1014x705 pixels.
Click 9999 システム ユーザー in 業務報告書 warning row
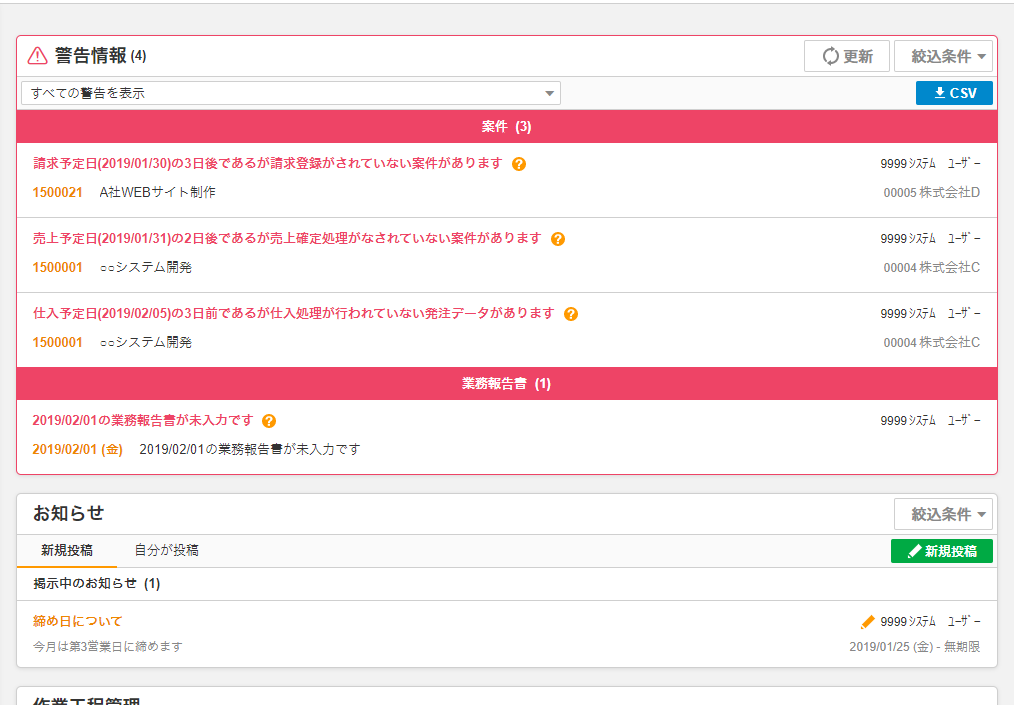click(931, 420)
